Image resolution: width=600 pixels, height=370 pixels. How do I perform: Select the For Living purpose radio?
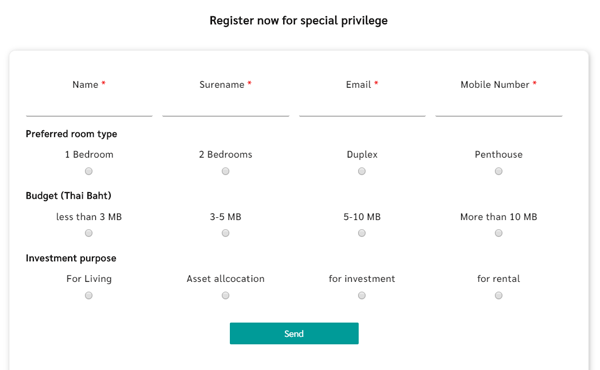tap(89, 295)
